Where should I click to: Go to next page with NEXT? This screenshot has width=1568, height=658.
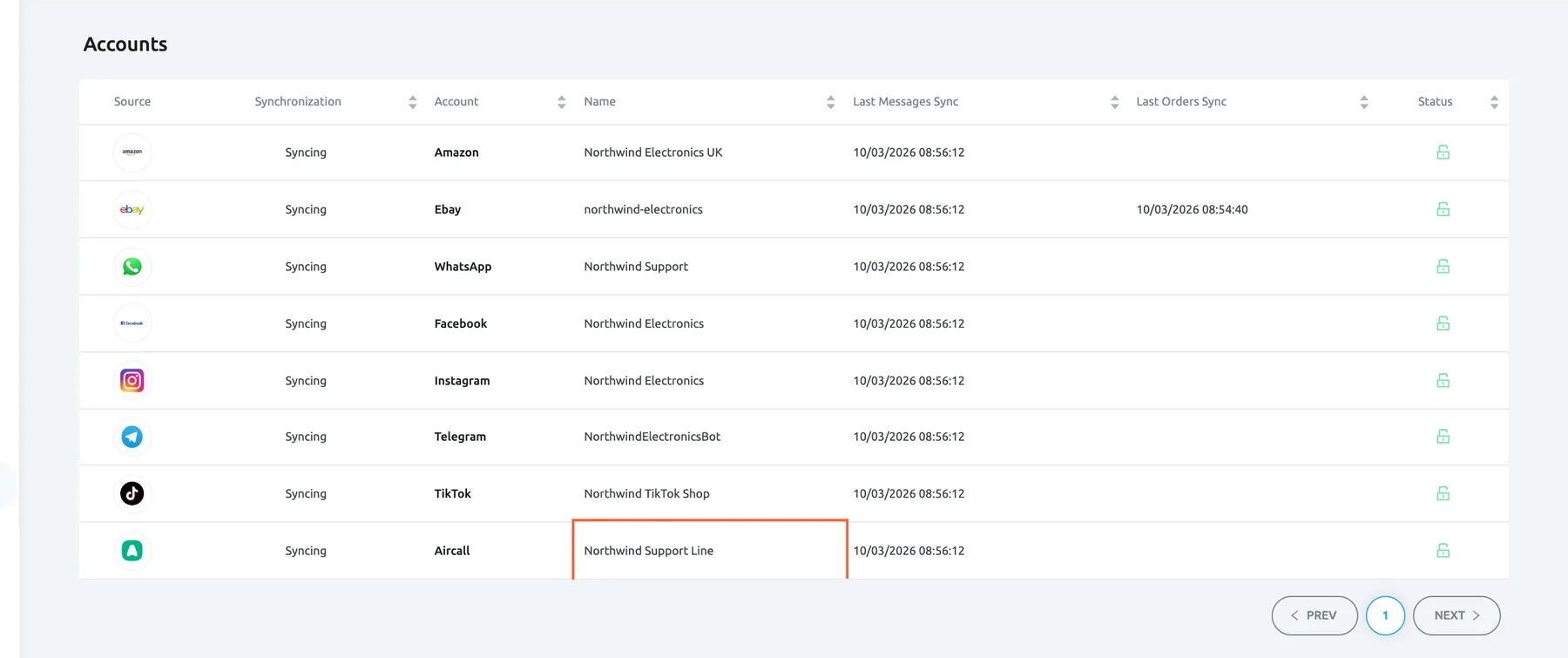1456,615
